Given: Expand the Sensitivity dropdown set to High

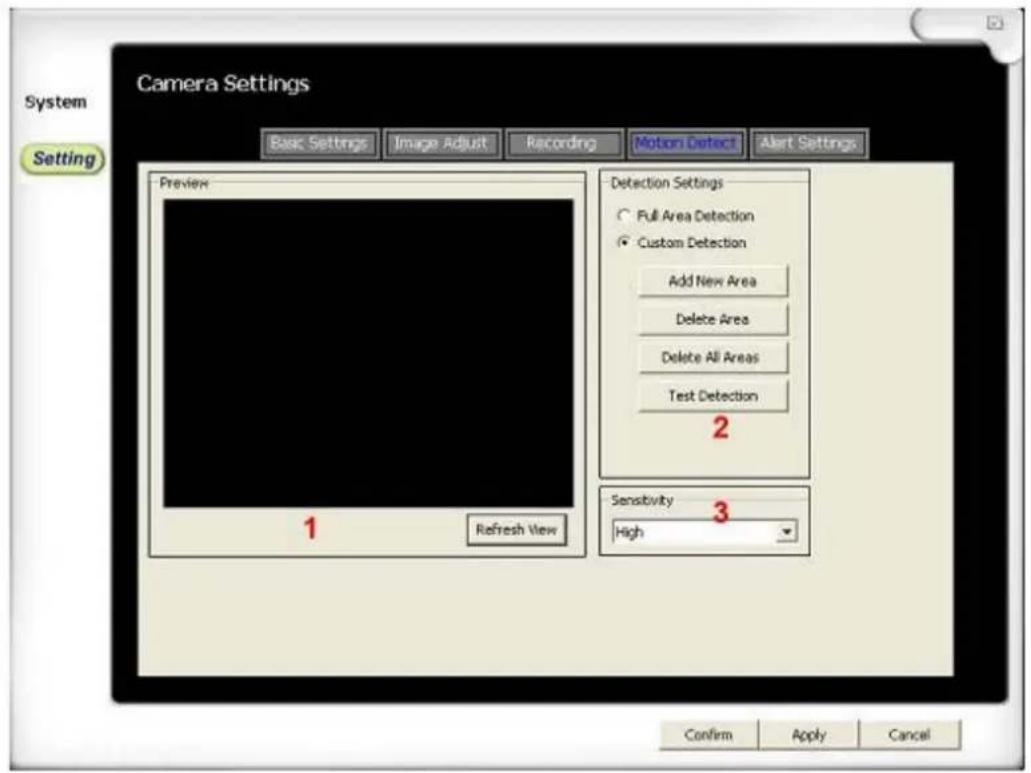Looking at the screenshot, I should (x=786, y=533).
